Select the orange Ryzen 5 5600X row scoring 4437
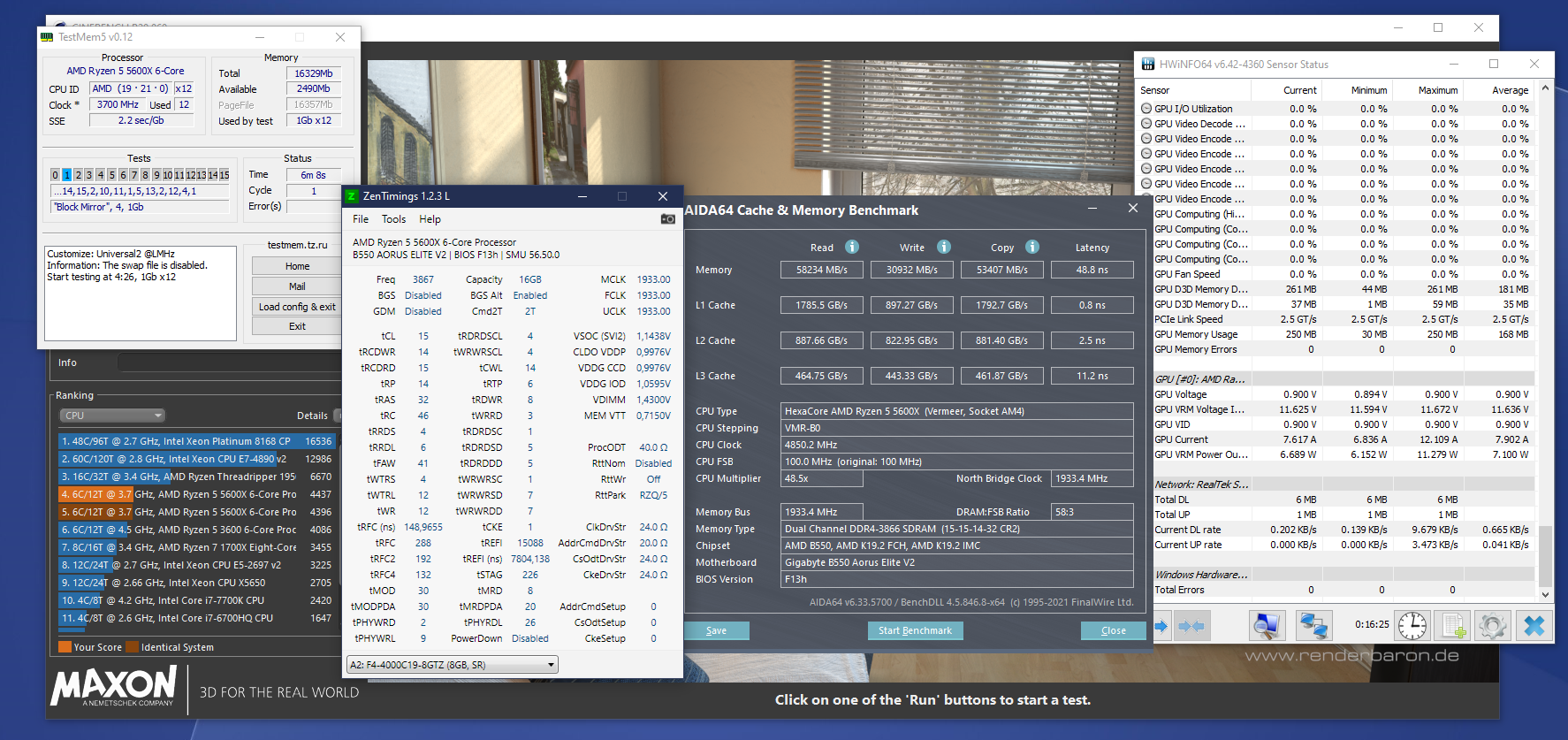 (196, 494)
